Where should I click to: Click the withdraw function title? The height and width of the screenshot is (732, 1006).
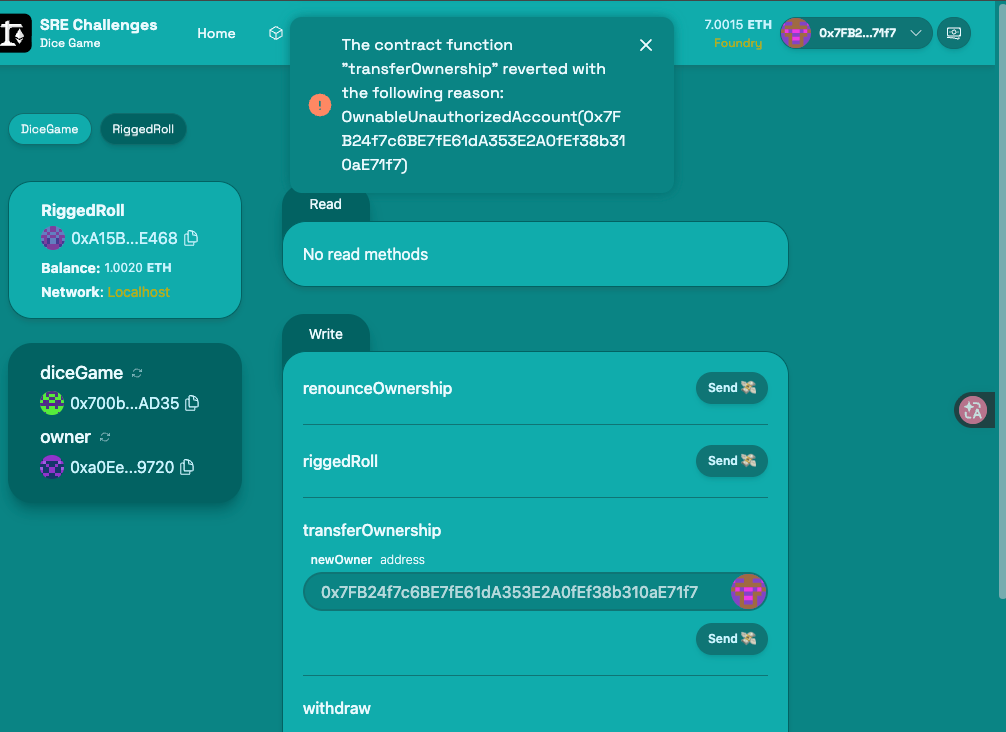click(337, 708)
